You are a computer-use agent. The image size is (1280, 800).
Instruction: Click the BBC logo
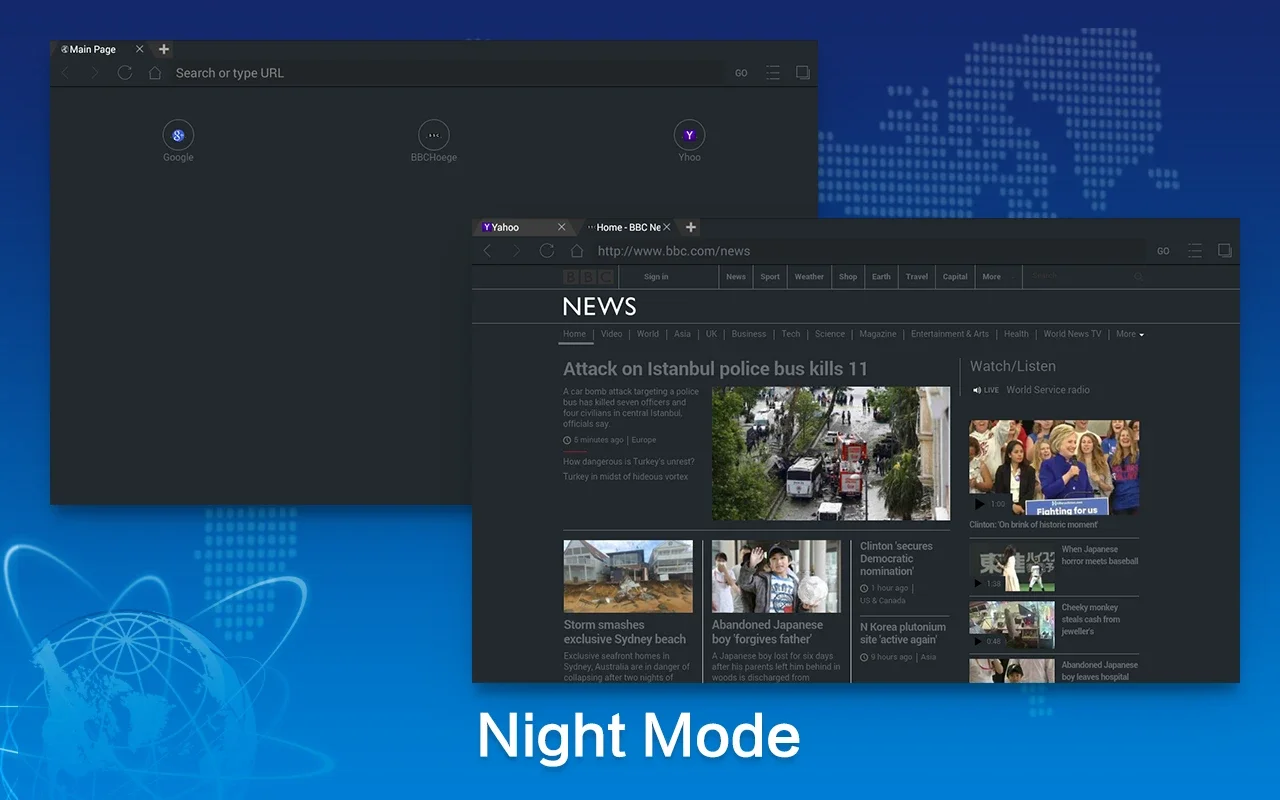coord(588,277)
